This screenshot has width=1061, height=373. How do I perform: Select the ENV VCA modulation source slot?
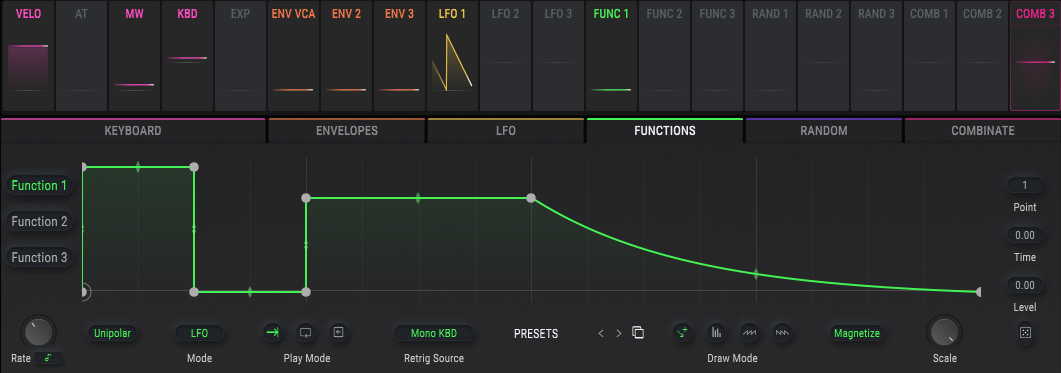pyautogui.click(x=293, y=56)
